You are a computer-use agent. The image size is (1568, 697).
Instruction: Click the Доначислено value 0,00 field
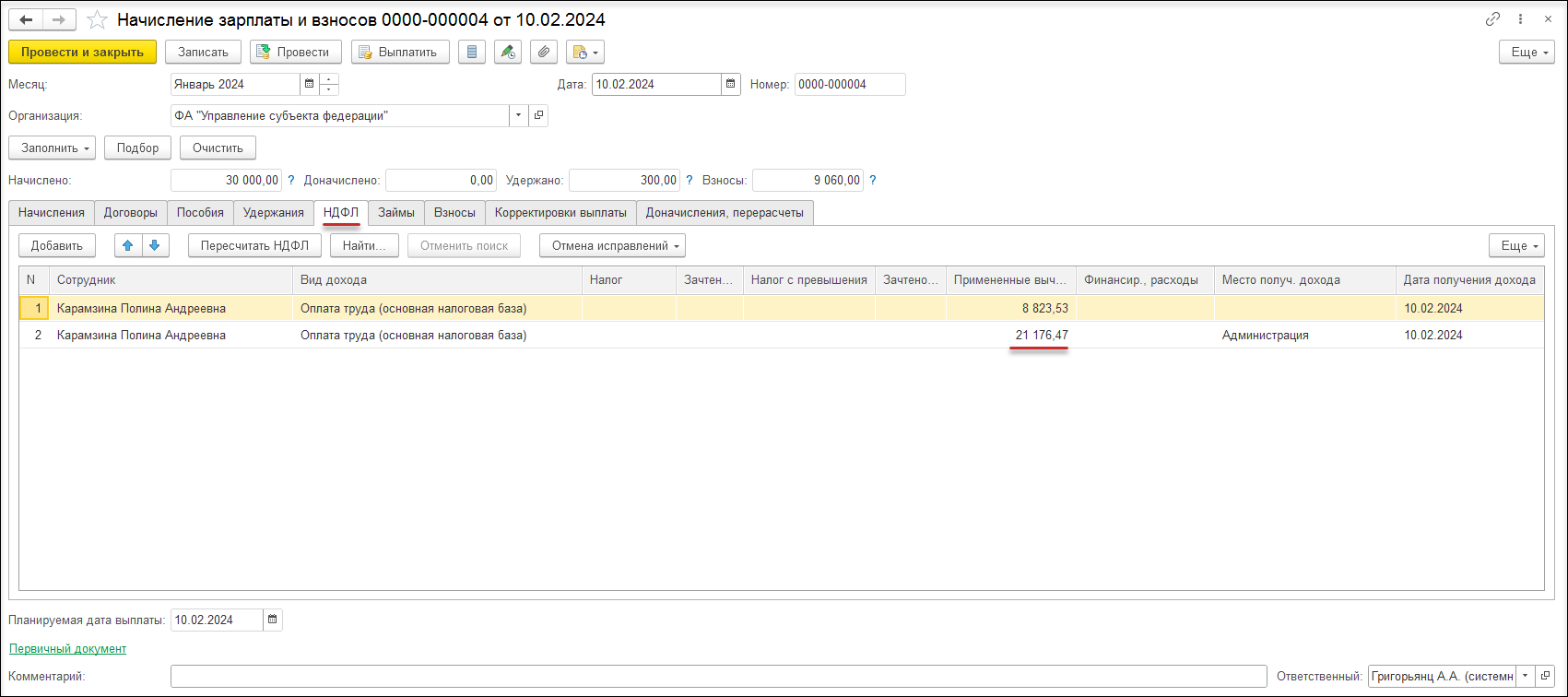441,181
